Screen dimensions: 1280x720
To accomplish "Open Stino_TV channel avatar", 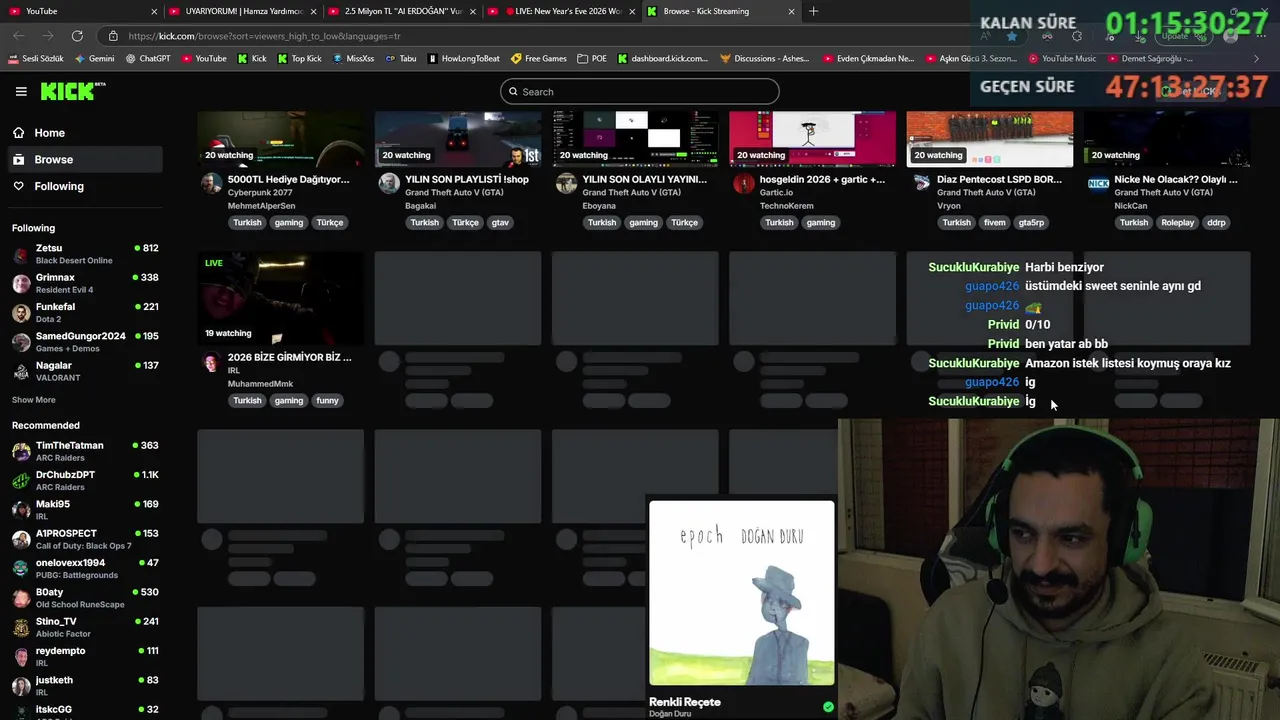I will (21, 627).
